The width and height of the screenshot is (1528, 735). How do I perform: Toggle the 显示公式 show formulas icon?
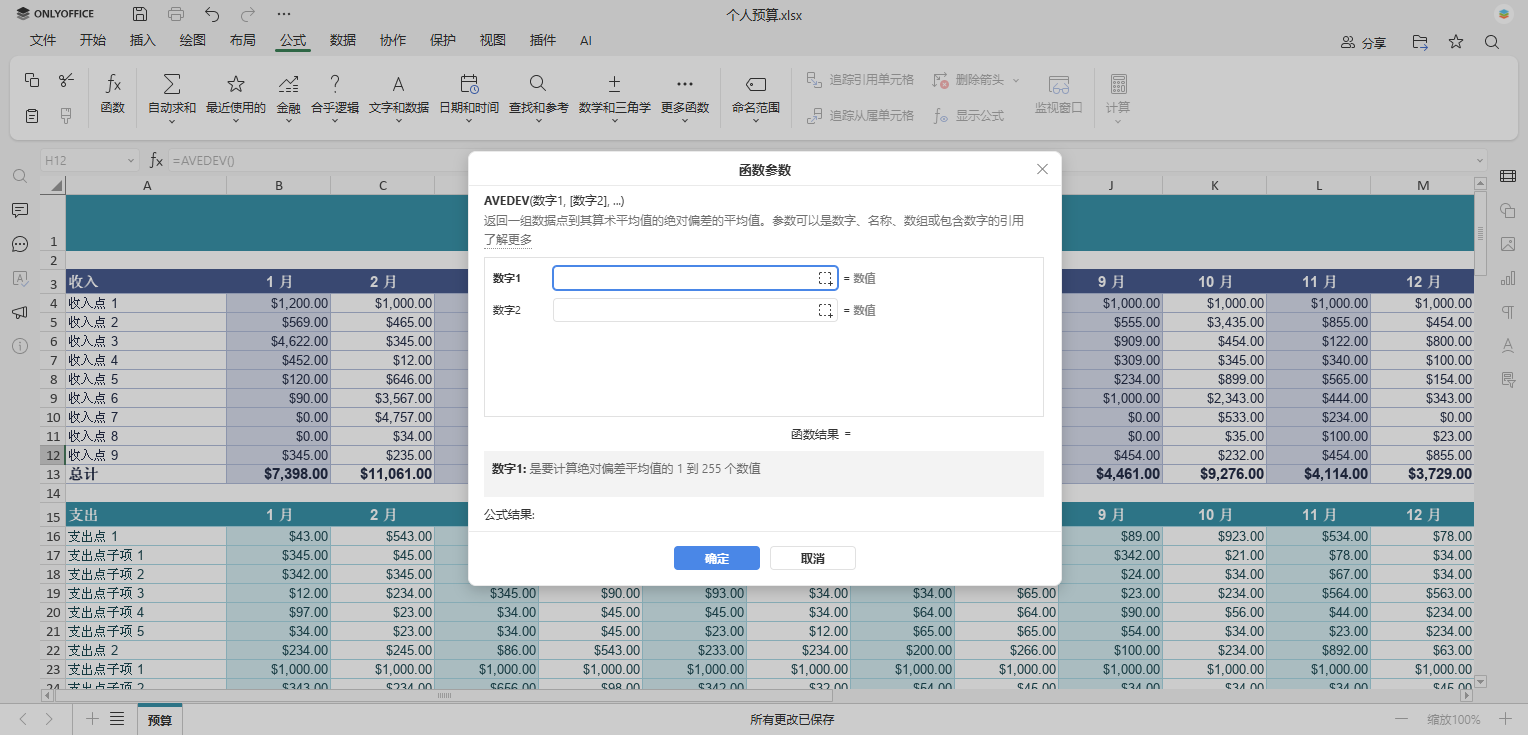click(x=967, y=115)
